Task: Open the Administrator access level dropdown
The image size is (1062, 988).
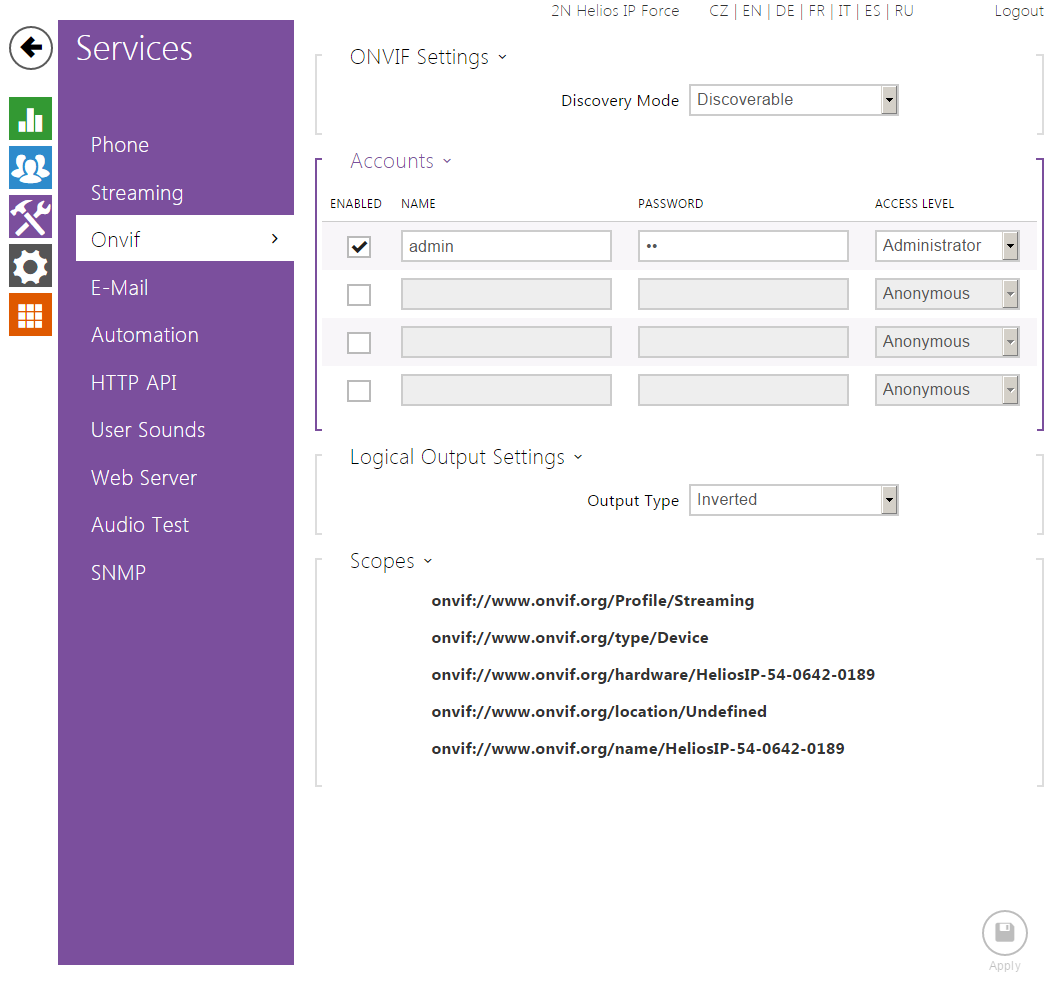Action: [946, 246]
